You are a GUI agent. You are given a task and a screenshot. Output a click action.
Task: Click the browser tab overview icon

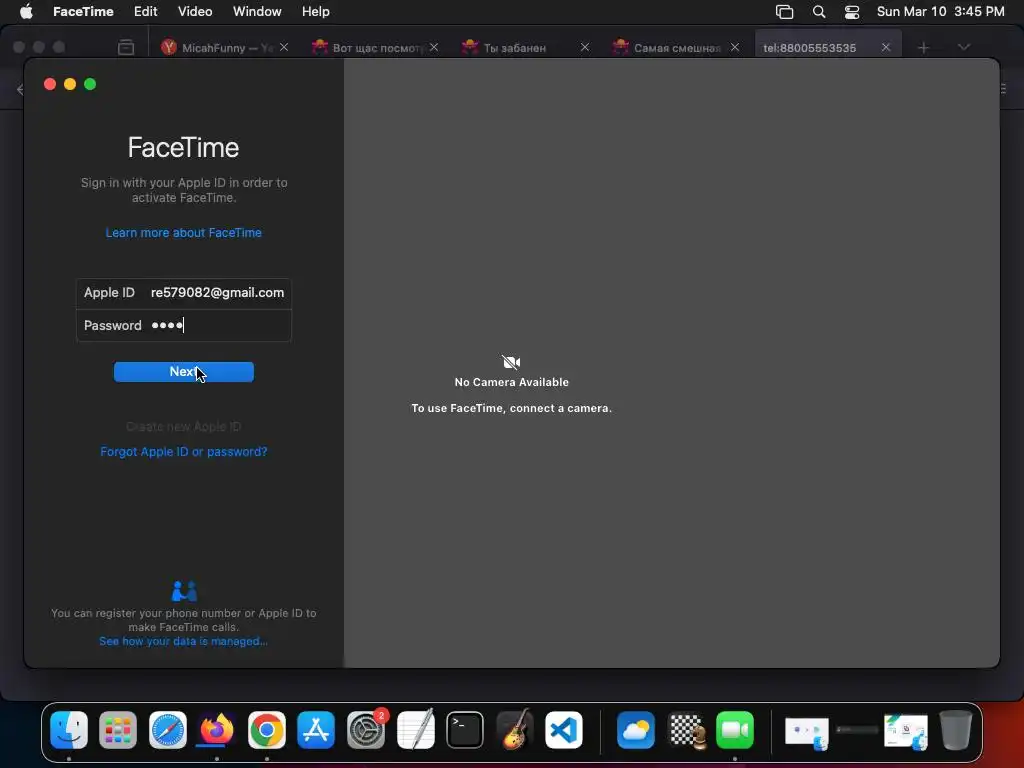pos(126,47)
